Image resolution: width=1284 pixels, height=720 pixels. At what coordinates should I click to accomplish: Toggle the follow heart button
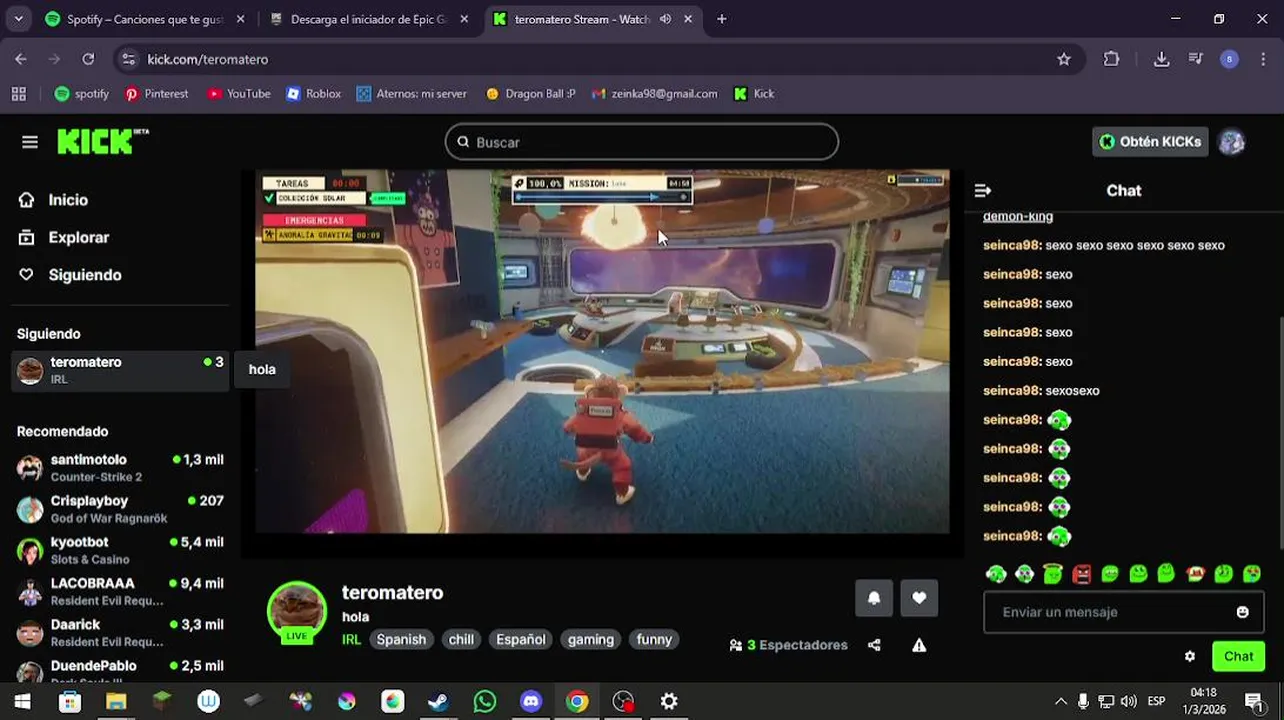pos(919,598)
